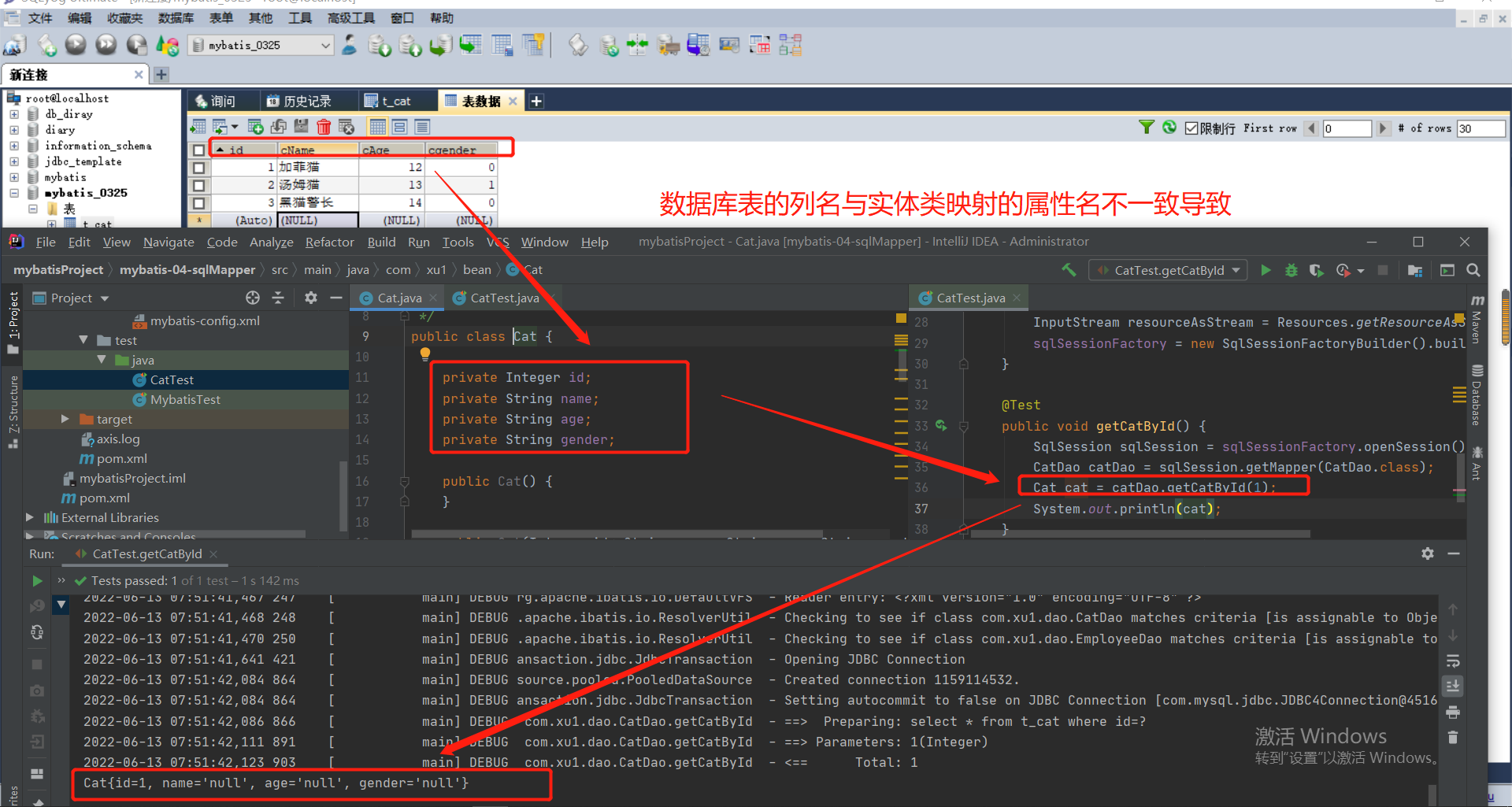Toggle the 限制行 checkbox
1512x807 pixels.
[1191, 128]
